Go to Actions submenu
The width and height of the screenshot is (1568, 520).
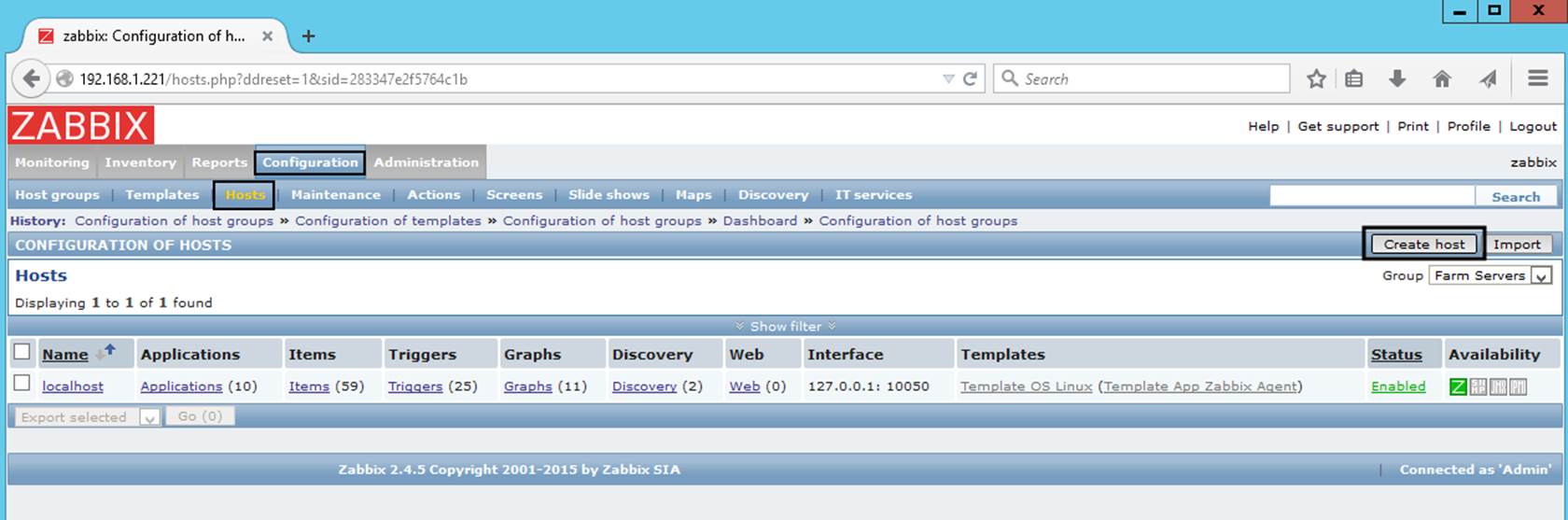pos(434,195)
